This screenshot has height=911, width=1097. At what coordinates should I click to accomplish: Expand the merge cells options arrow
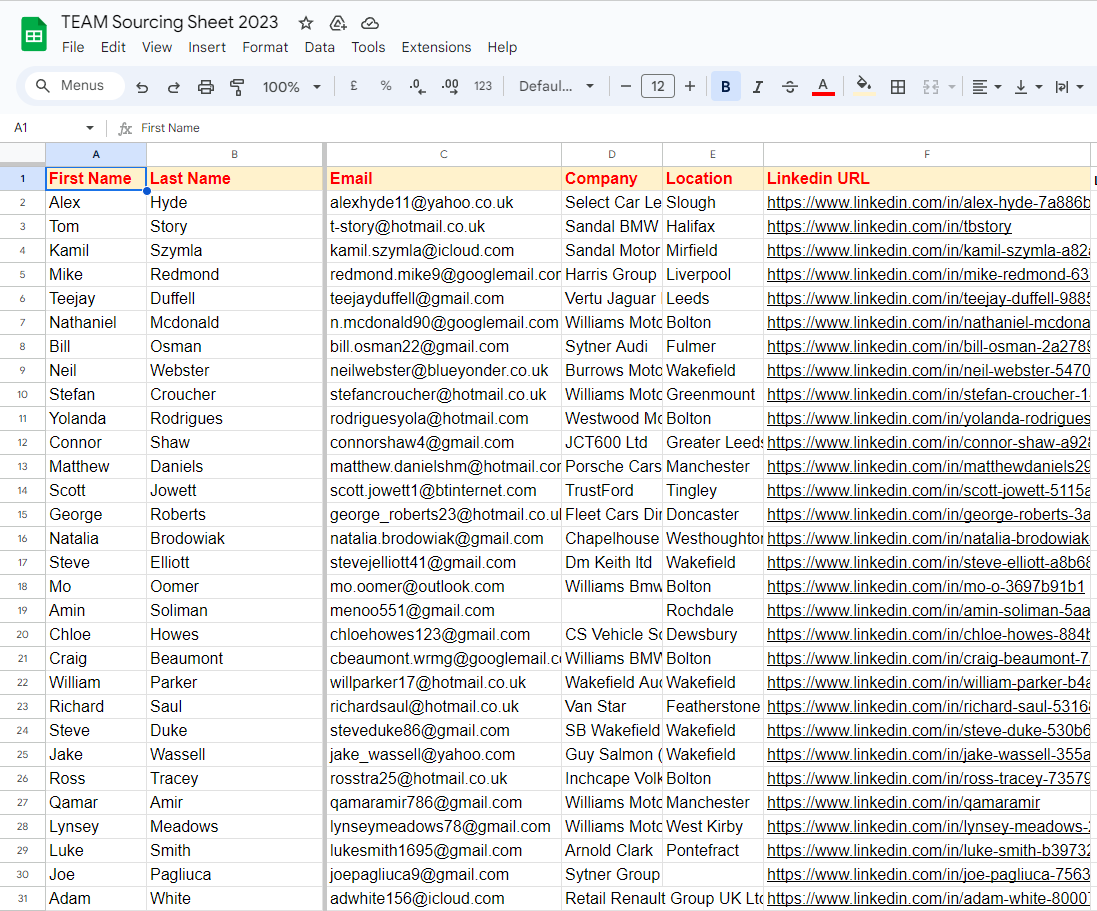[951, 87]
